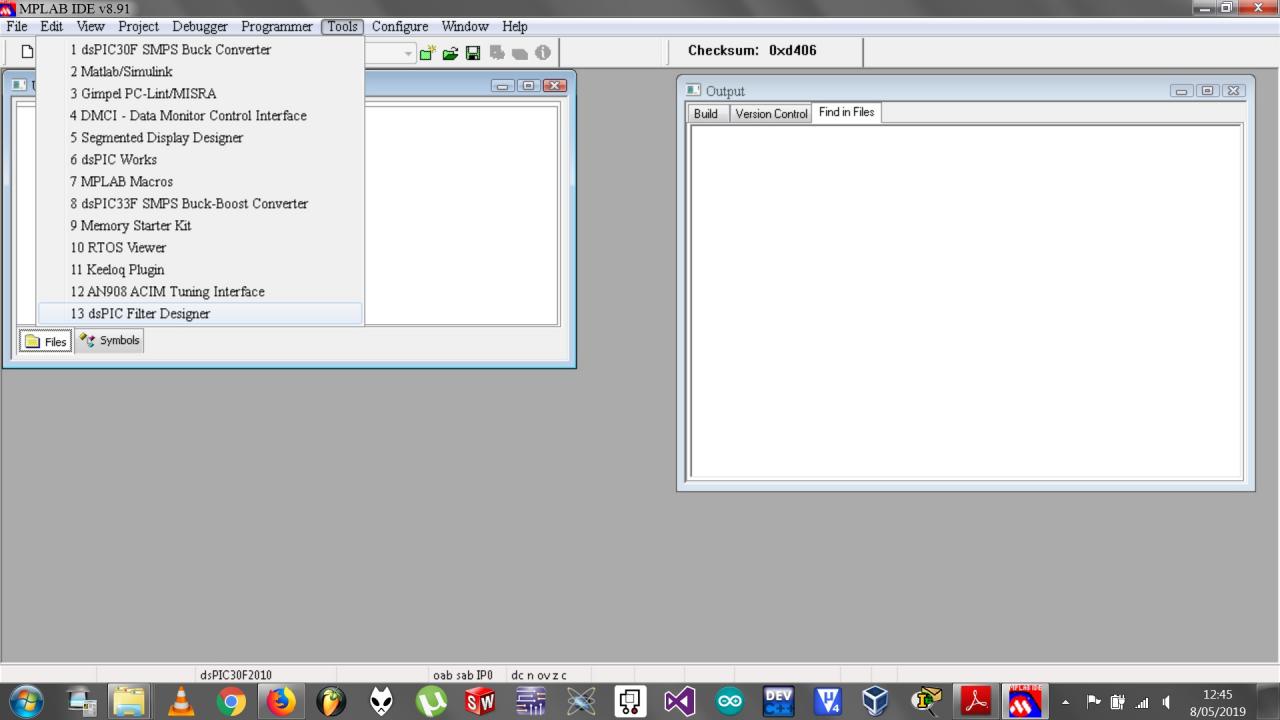This screenshot has height=720, width=1280.
Task: Choose Memory Starter Kit entry
Action: (x=200, y=226)
